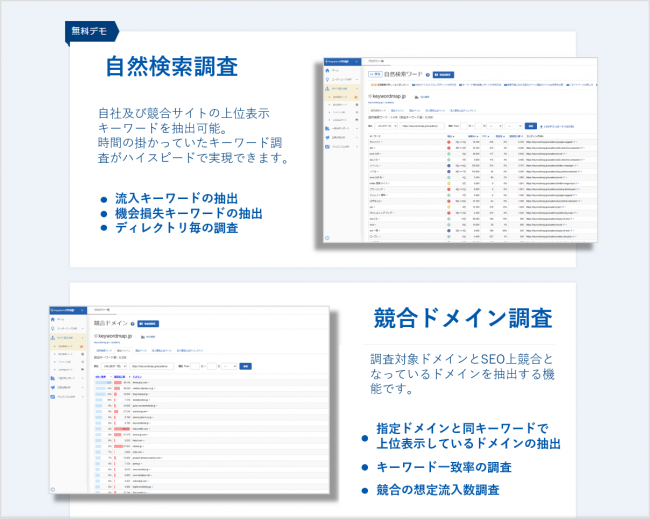
Task: Click the 競合ドメイン調査 heading
Action: tap(463, 318)
